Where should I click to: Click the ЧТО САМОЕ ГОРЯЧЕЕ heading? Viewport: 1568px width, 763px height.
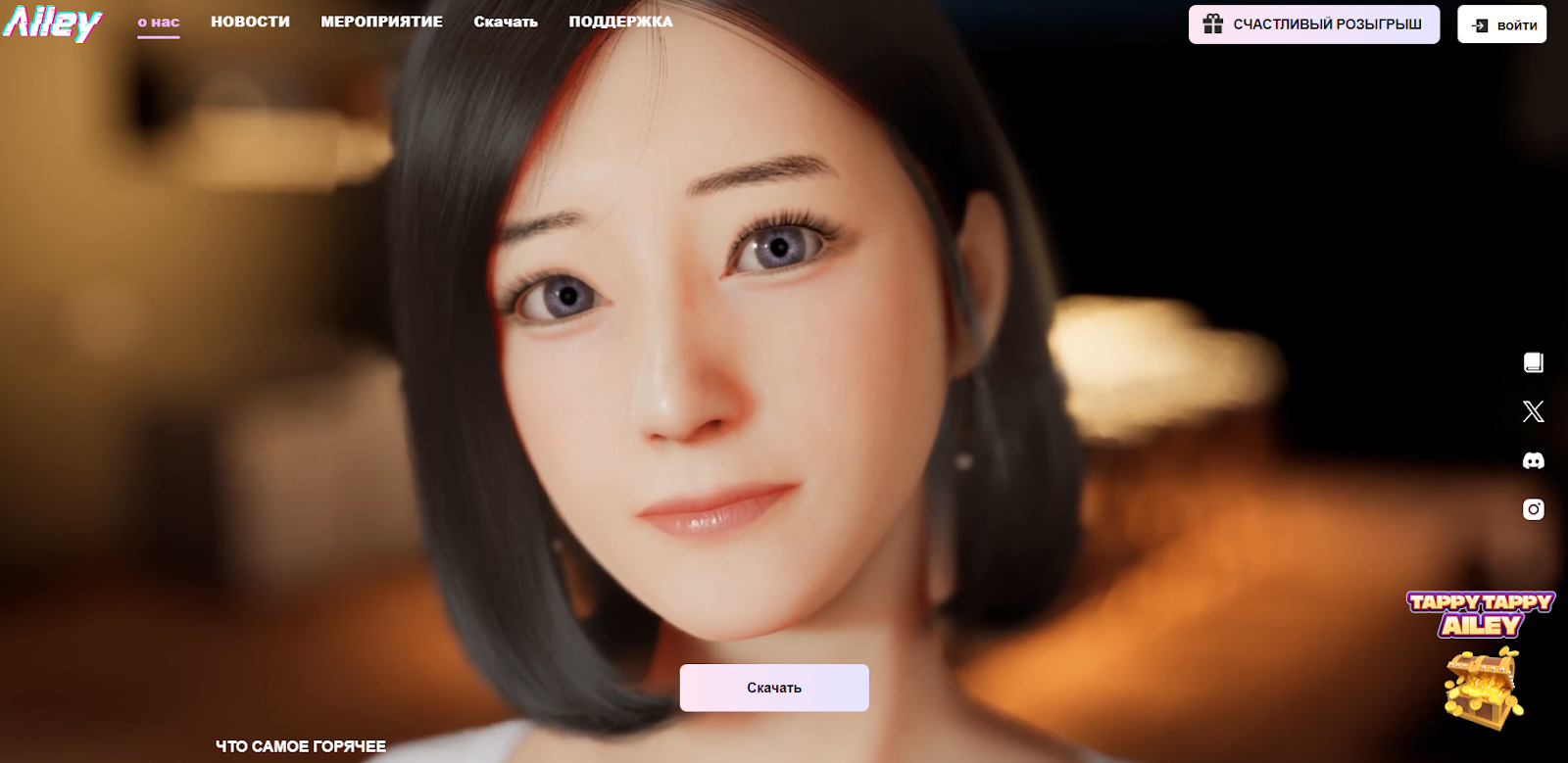click(x=301, y=746)
